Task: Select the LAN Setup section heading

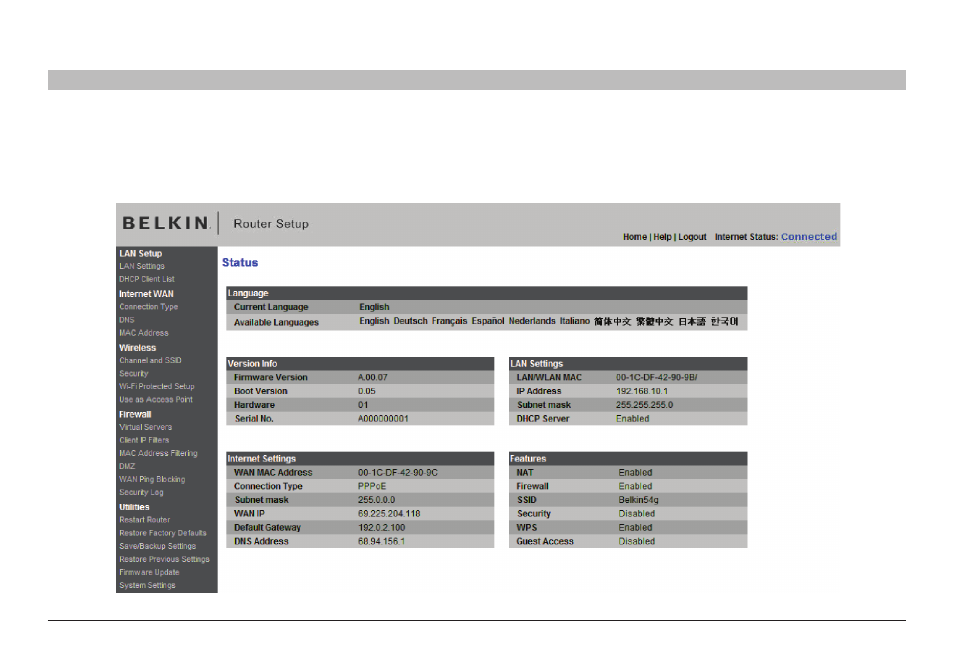Action: coord(141,254)
